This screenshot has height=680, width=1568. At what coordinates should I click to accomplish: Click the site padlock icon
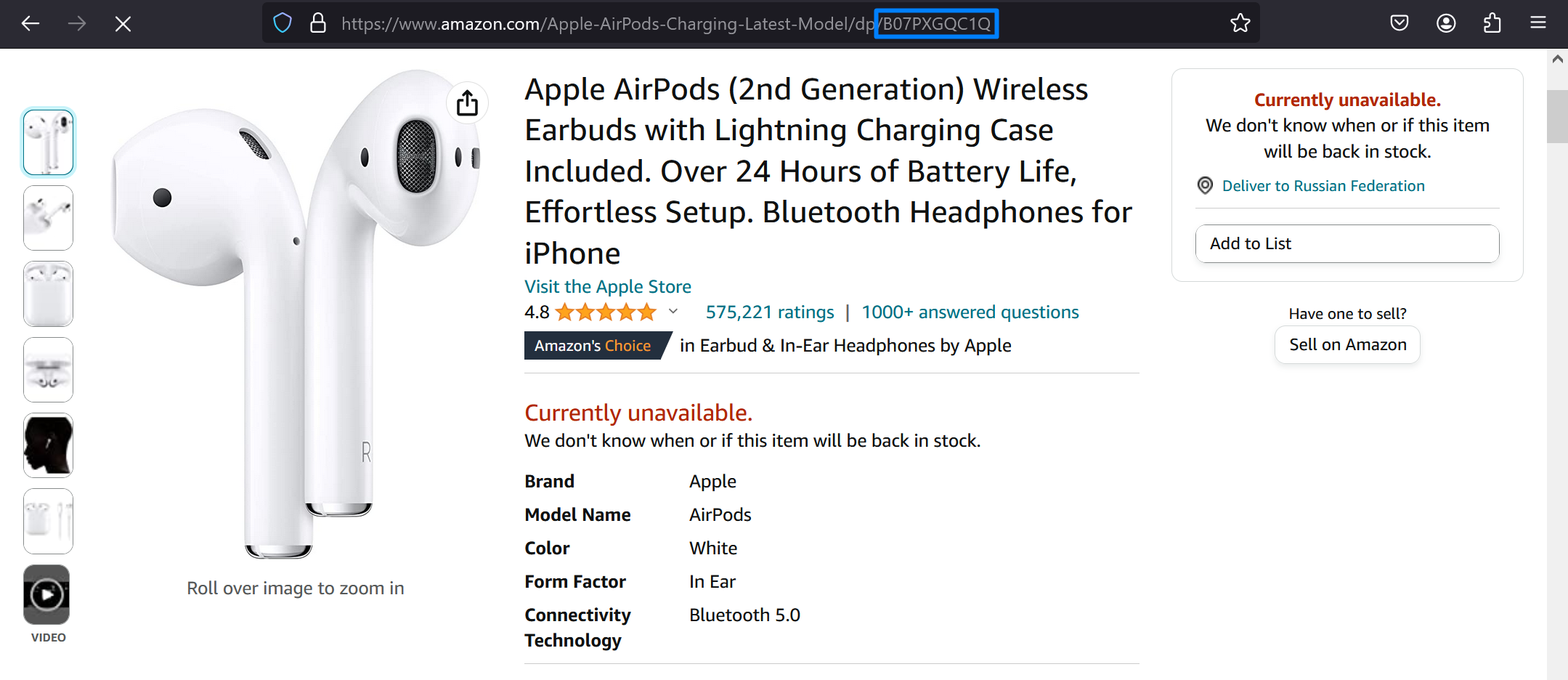coord(318,24)
